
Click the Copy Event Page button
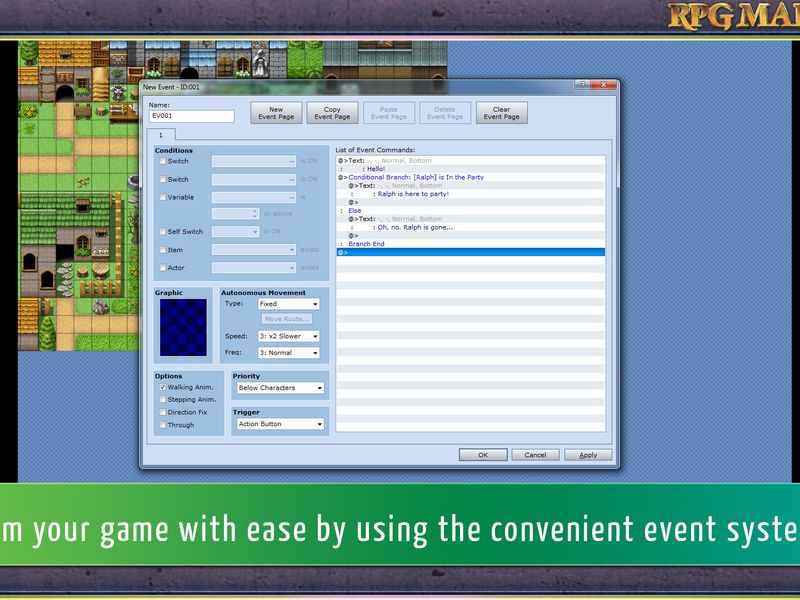[332, 113]
